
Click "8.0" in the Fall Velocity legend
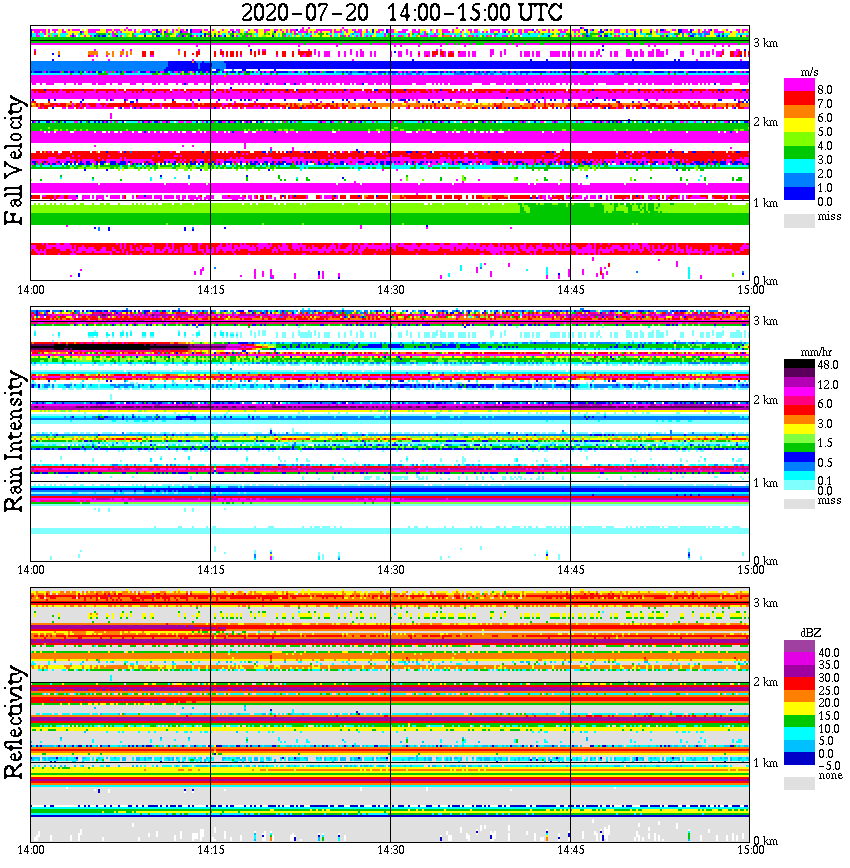pos(825,90)
